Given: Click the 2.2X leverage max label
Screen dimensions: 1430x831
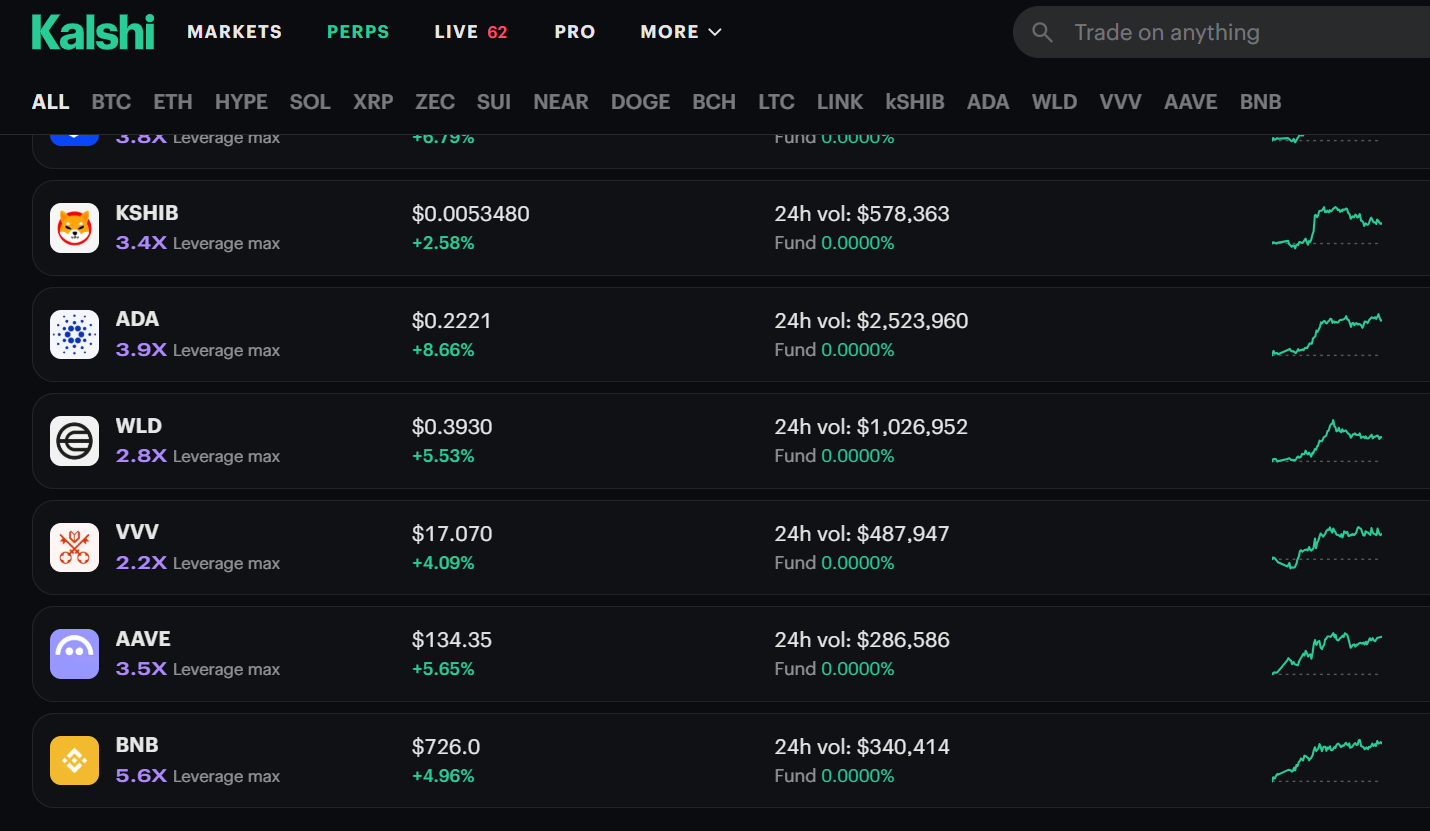Looking at the screenshot, I should 198,563.
